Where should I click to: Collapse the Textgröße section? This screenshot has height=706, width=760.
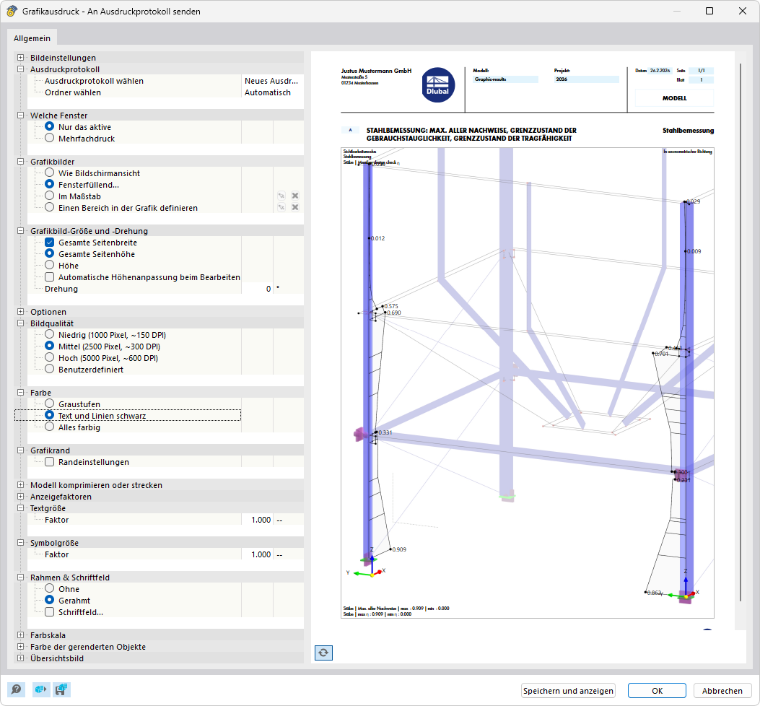20,508
